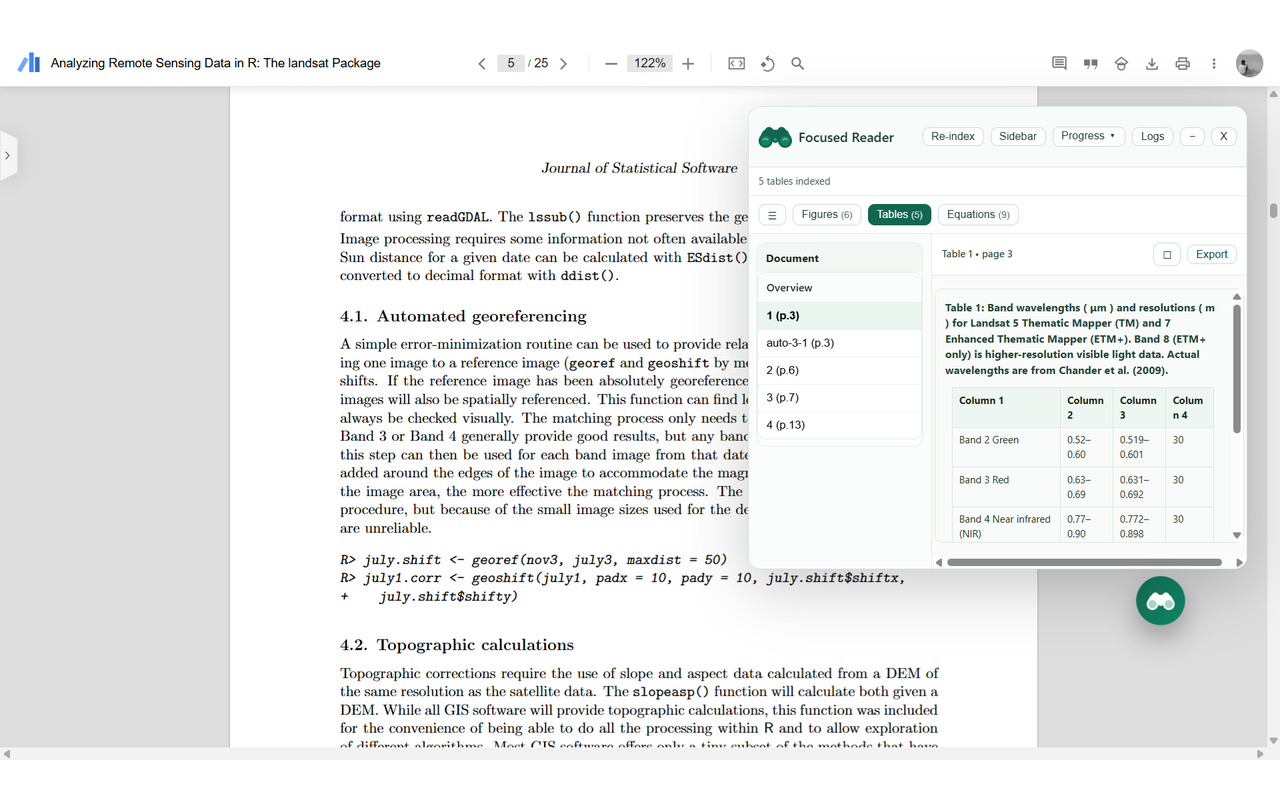
Task: Click the document title in the toolbar
Action: (216, 63)
